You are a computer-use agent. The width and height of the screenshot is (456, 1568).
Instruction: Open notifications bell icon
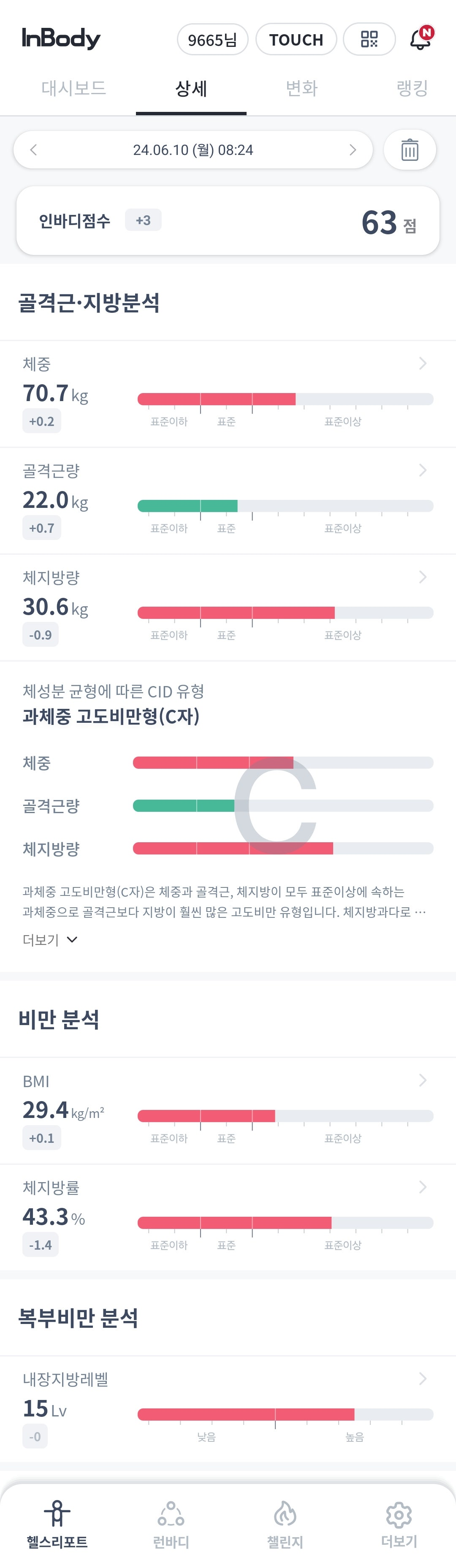421,38
